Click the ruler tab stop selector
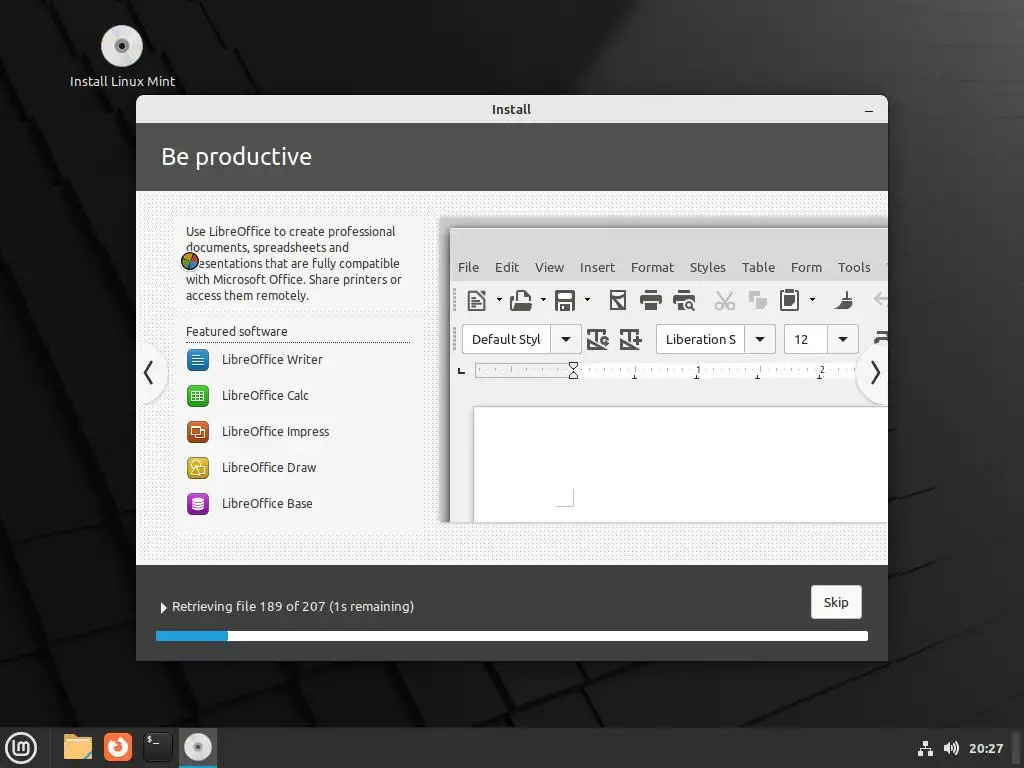The image size is (1024, 768). pos(462,371)
